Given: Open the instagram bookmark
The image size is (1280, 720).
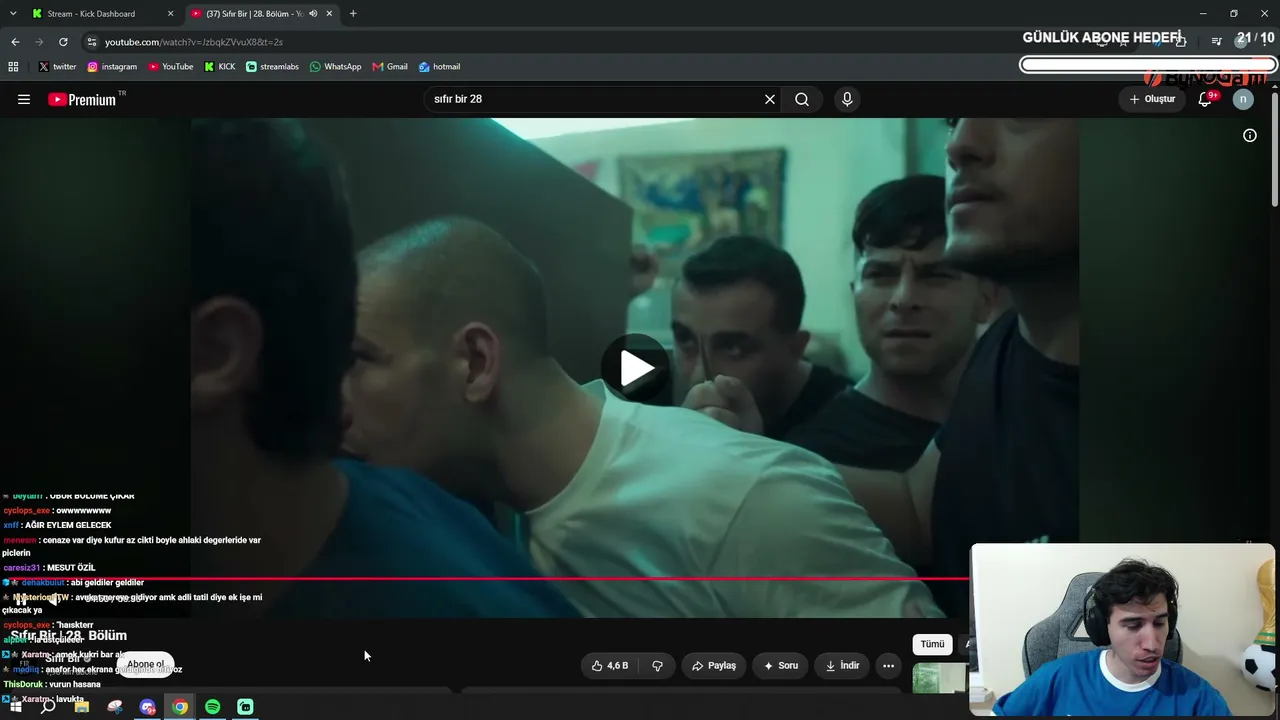Looking at the screenshot, I should pyautogui.click(x=112, y=67).
